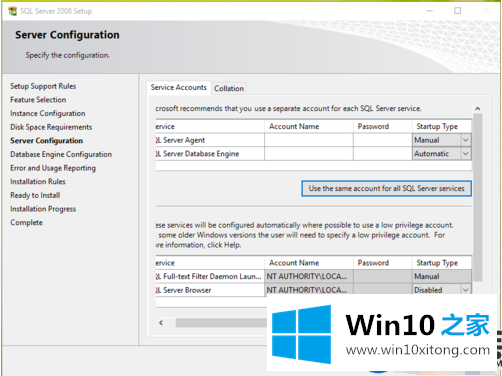This screenshot has width=502, height=376.
Task: Select Complete step in sidebar
Action: coord(26,223)
